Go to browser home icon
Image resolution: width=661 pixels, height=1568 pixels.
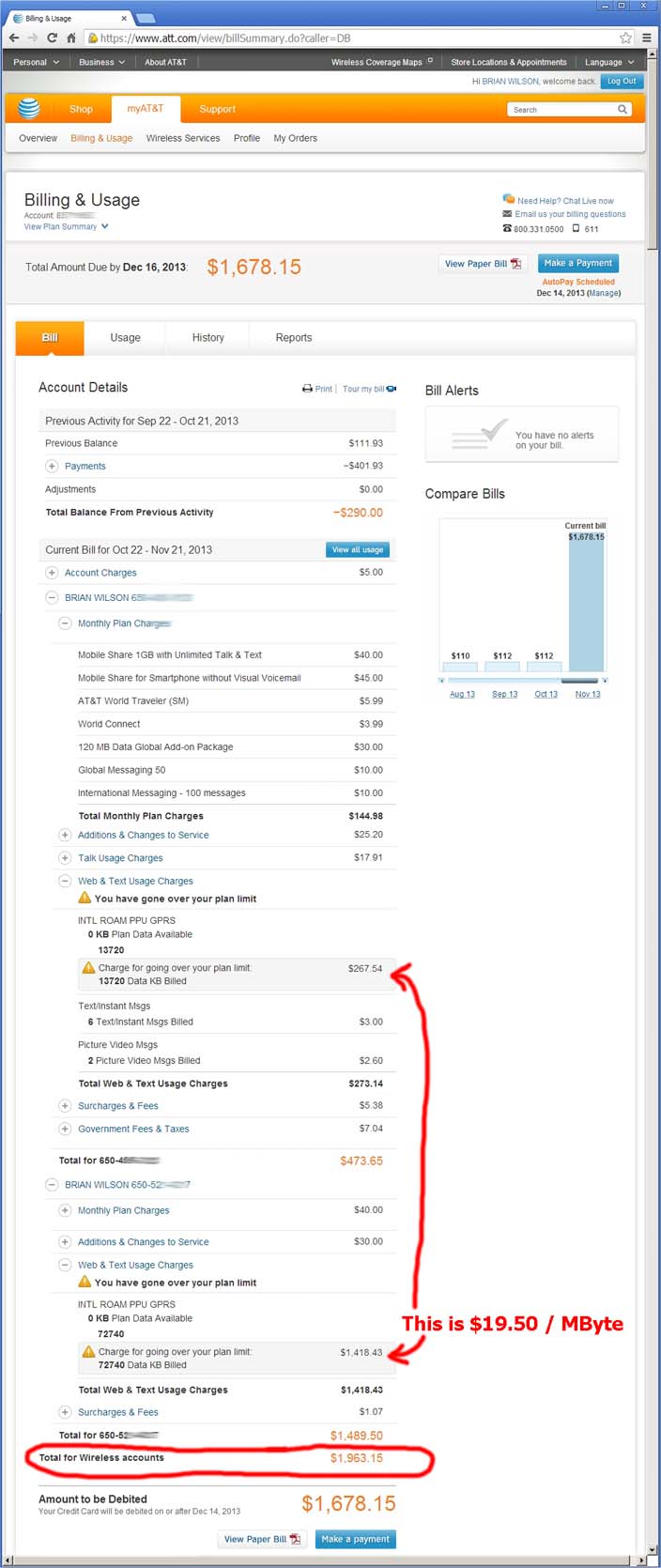70,38
